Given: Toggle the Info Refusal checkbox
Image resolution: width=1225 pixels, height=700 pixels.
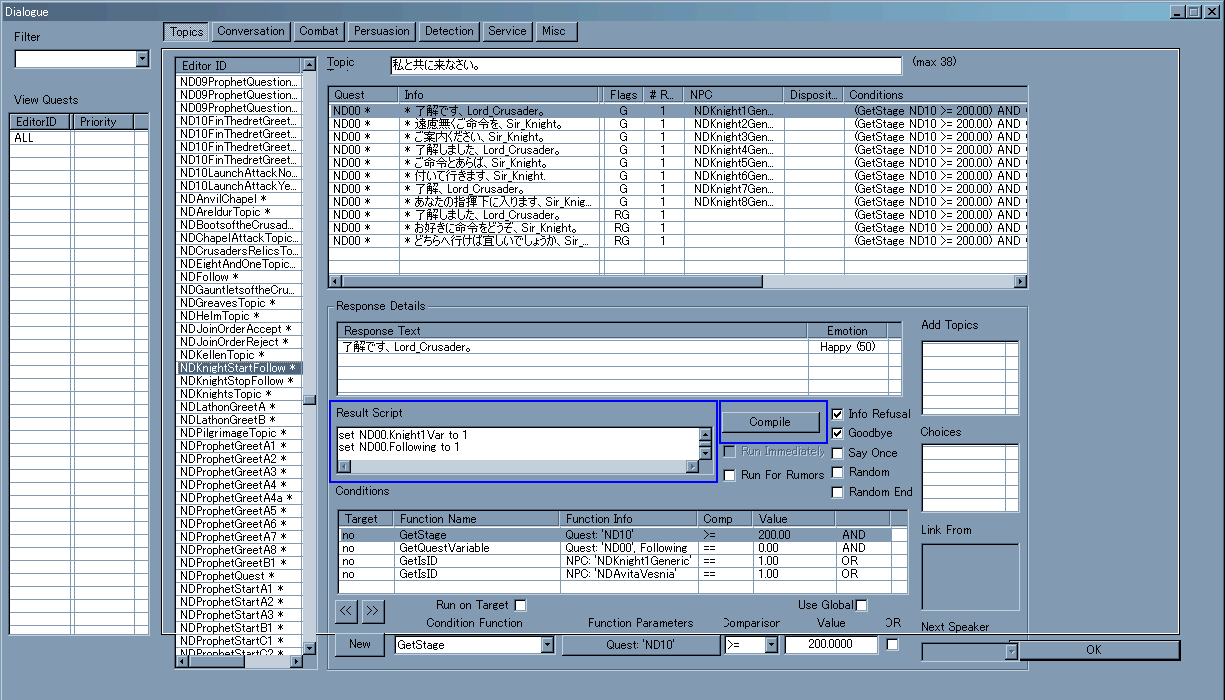Looking at the screenshot, I should (x=838, y=414).
